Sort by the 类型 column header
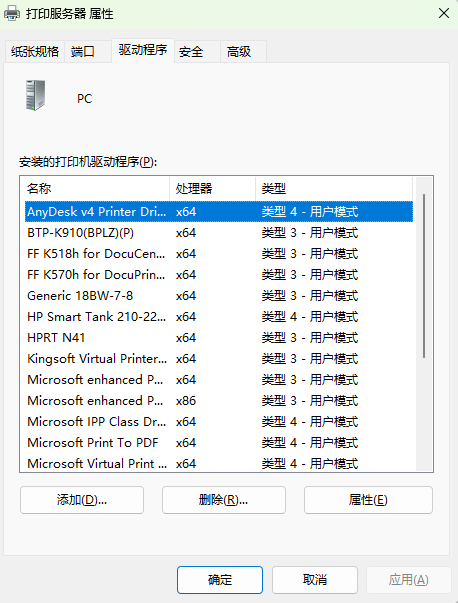The height and width of the screenshot is (603, 458). [x=334, y=188]
